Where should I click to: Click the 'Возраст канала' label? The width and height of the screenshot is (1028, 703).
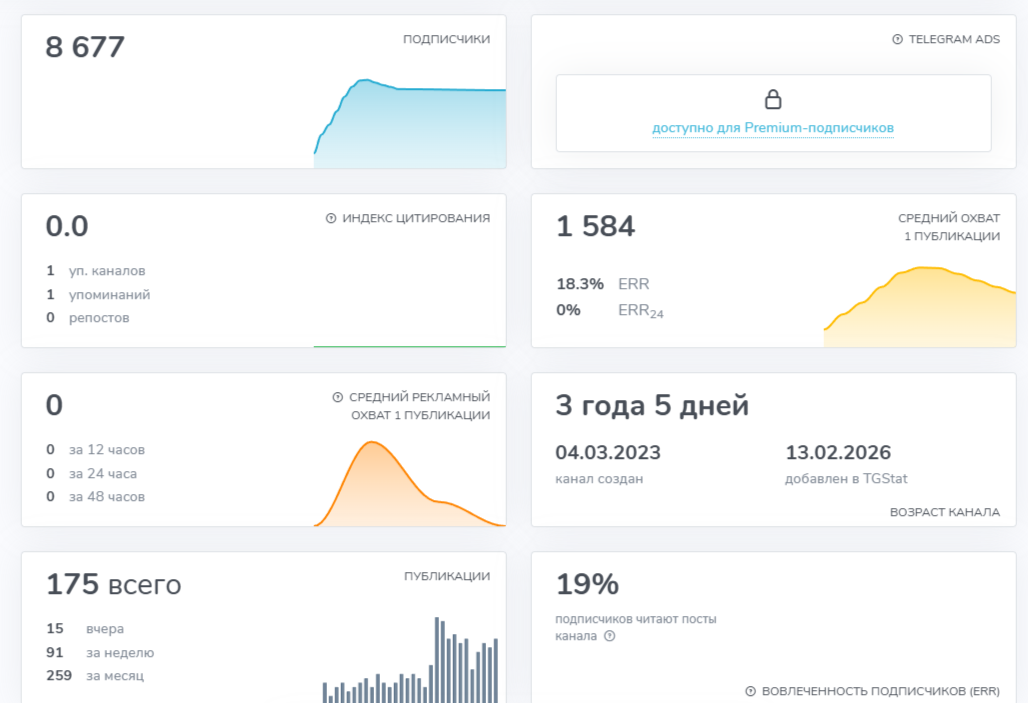[x=944, y=512]
